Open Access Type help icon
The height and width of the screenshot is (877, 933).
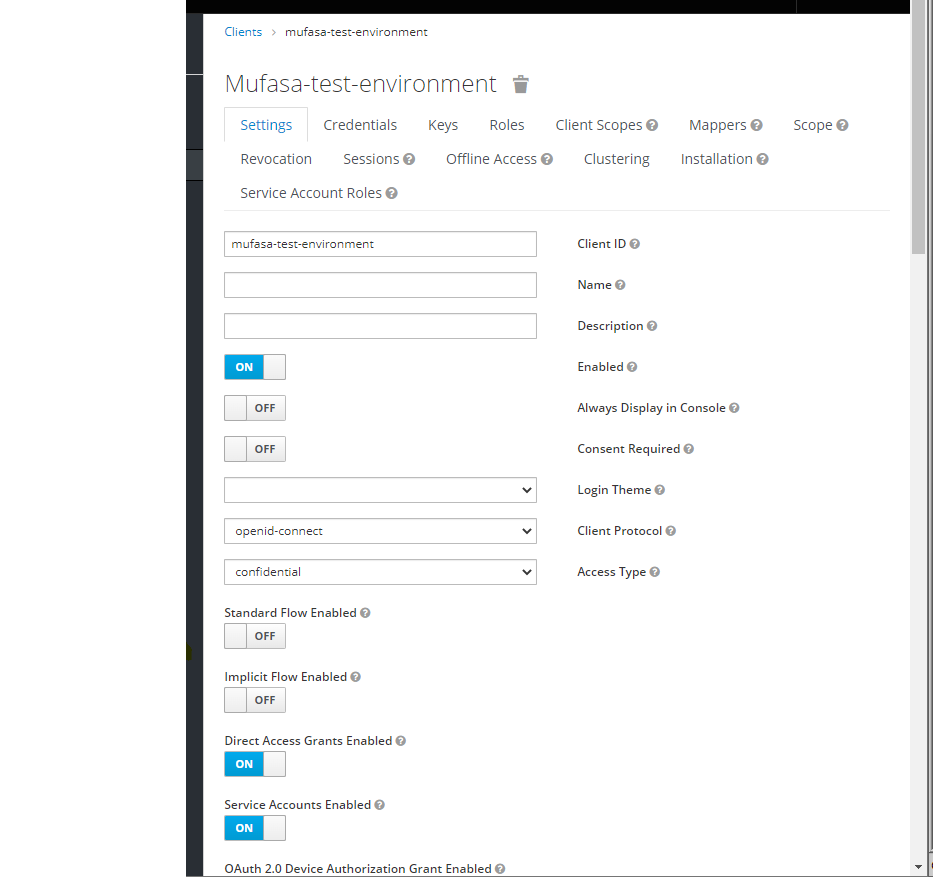click(x=655, y=572)
